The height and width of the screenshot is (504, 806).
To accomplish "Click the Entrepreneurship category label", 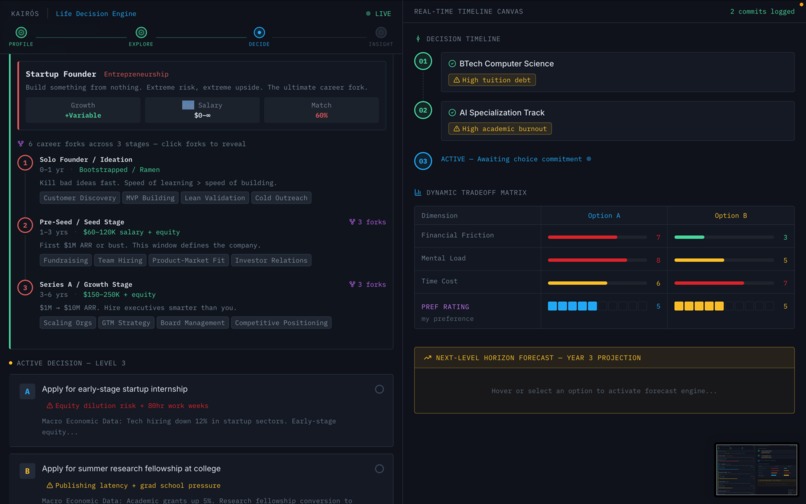I will tap(136, 74).
